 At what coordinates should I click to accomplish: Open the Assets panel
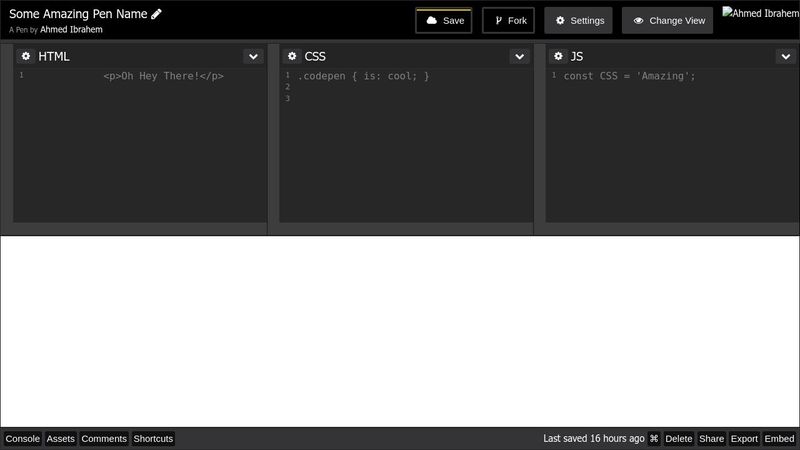[60, 439]
